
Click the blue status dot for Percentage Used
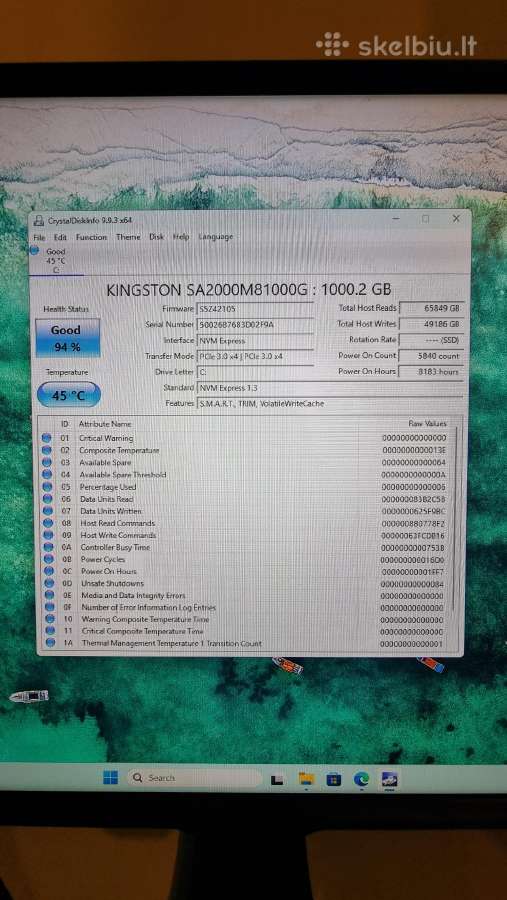[x=48, y=487]
